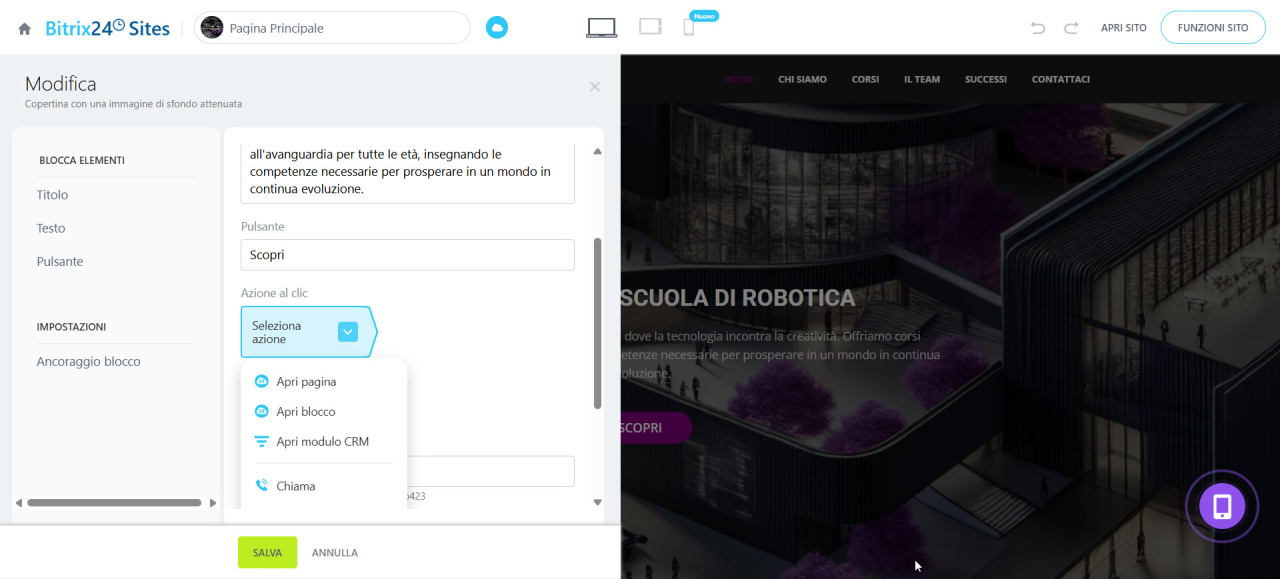Switch to mobile phone preview mode

689,27
